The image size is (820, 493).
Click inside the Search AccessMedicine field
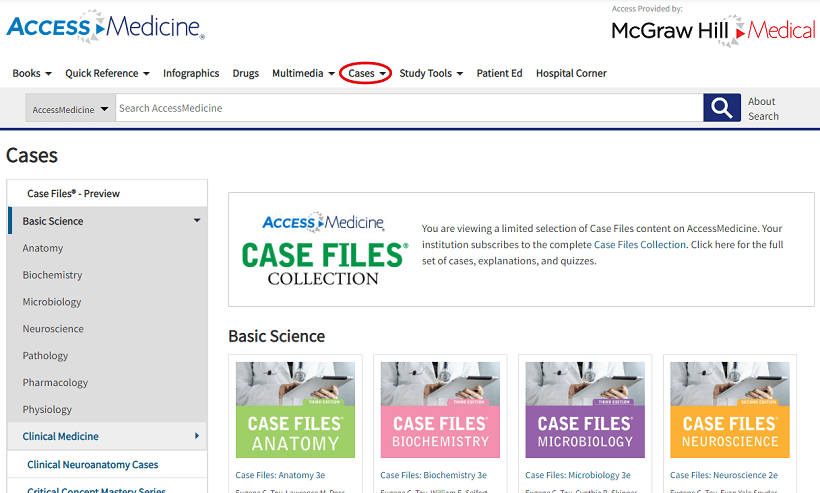409,108
